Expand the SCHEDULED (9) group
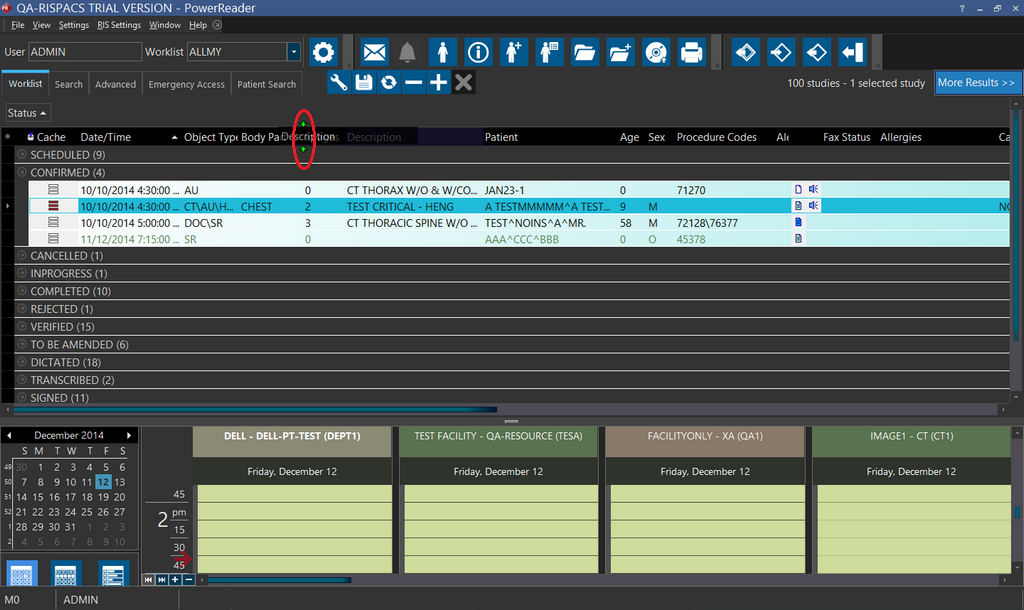The height and width of the screenshot is (610, 1024). point(22,155)
